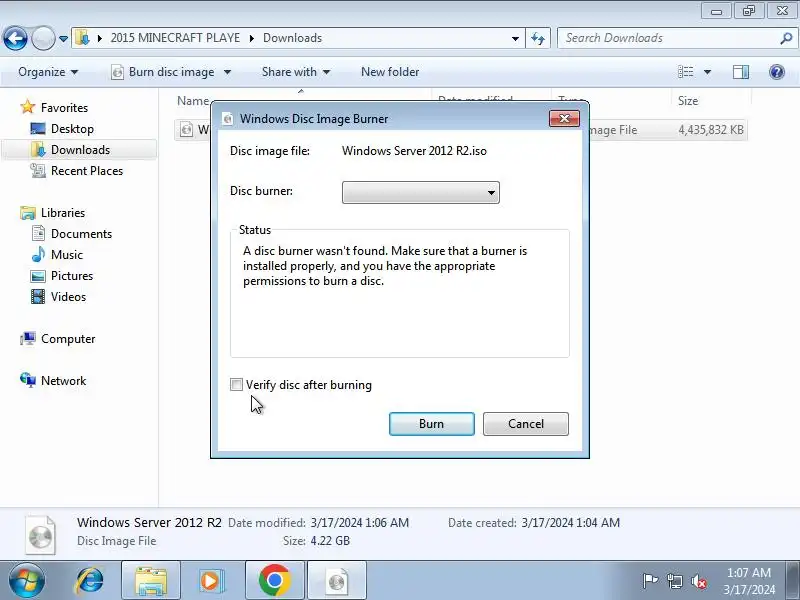Screen dimensions: 800x600
Task: Launch Internet Explorer from taskbar
Action: (89, 581)
